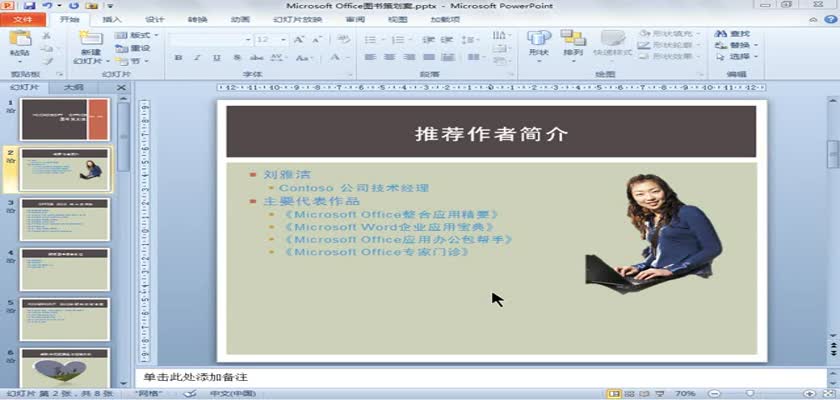The width and height of the screenshot is (840, 400).
Task: Select slide 4 thumbnail
Action: (65, 269)
